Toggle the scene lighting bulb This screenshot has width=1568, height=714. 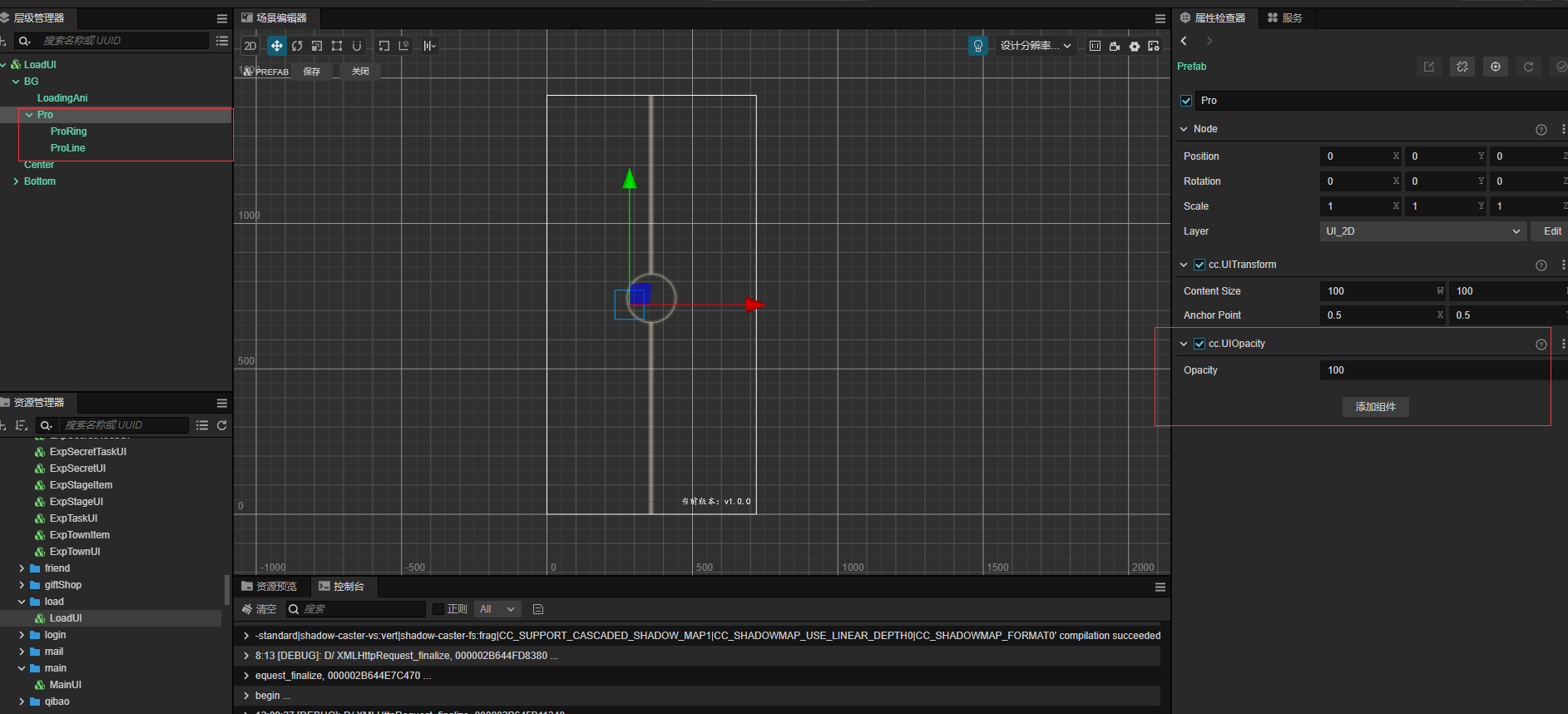tap(978, 46)
